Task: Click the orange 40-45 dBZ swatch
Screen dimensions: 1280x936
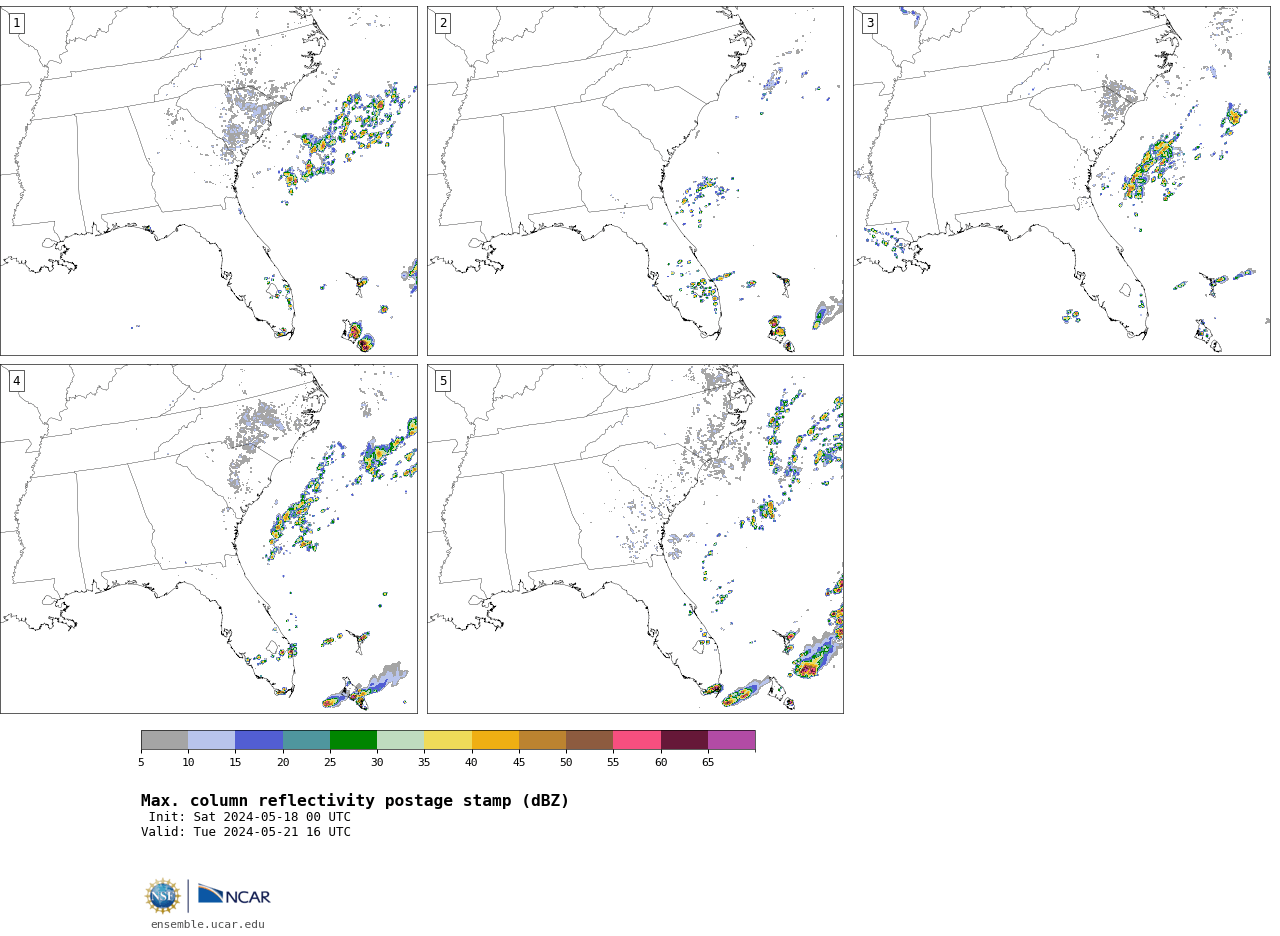Action: pyautogui.click(x=495, y=740)
